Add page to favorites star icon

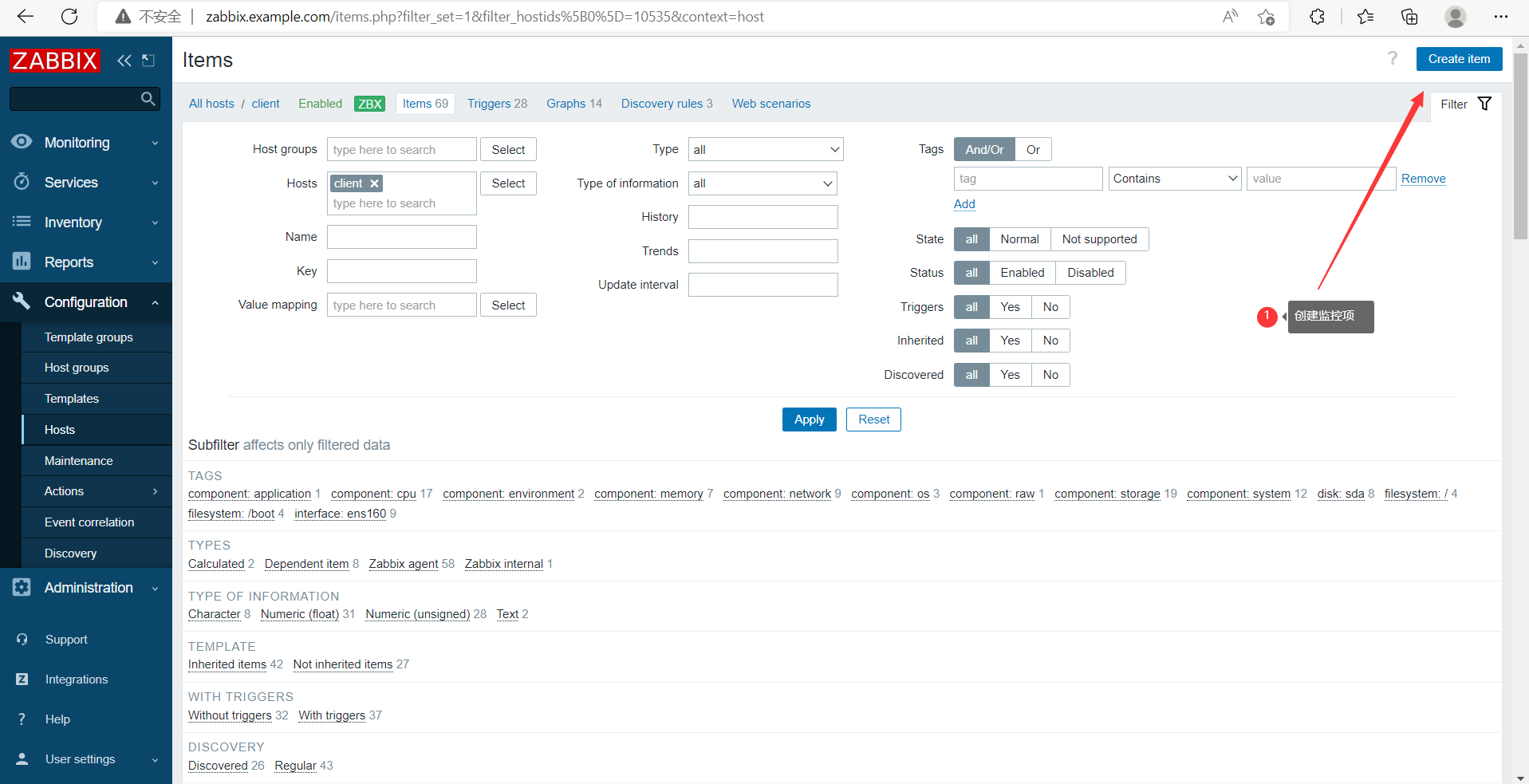pyautogui.click(x=1266, y=17)
